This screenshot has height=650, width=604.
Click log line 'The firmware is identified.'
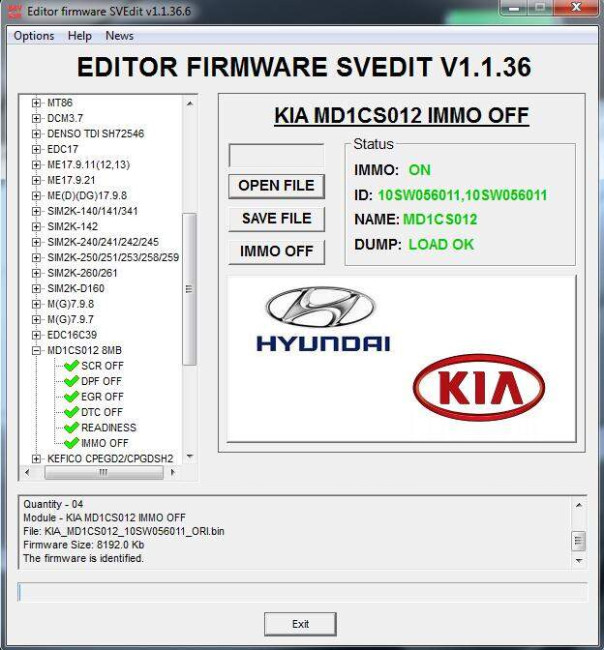click(x=83, y=558)
